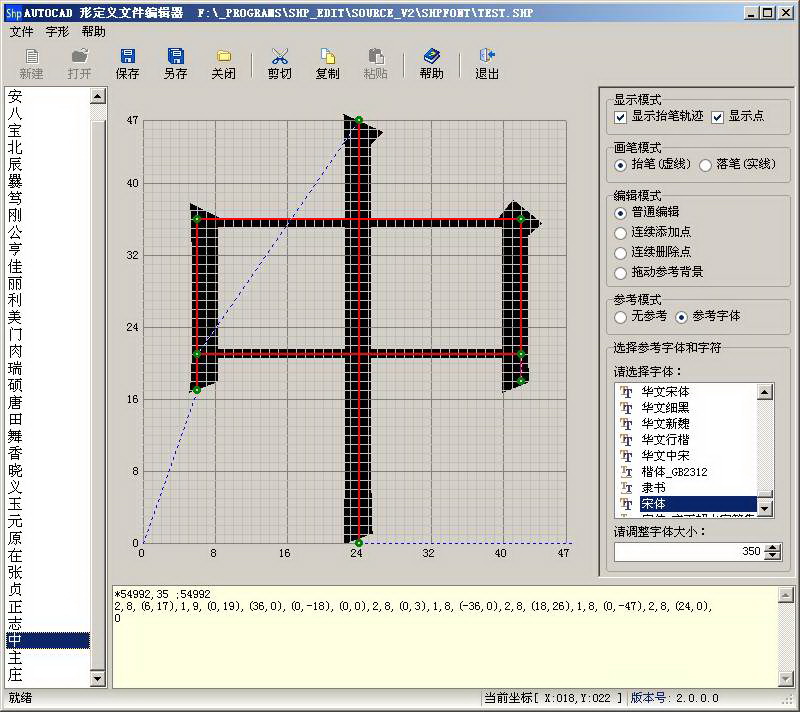This screenshot has height=712, width=800.
Task: Click the font icon beside 隶书
Action: 627,488
